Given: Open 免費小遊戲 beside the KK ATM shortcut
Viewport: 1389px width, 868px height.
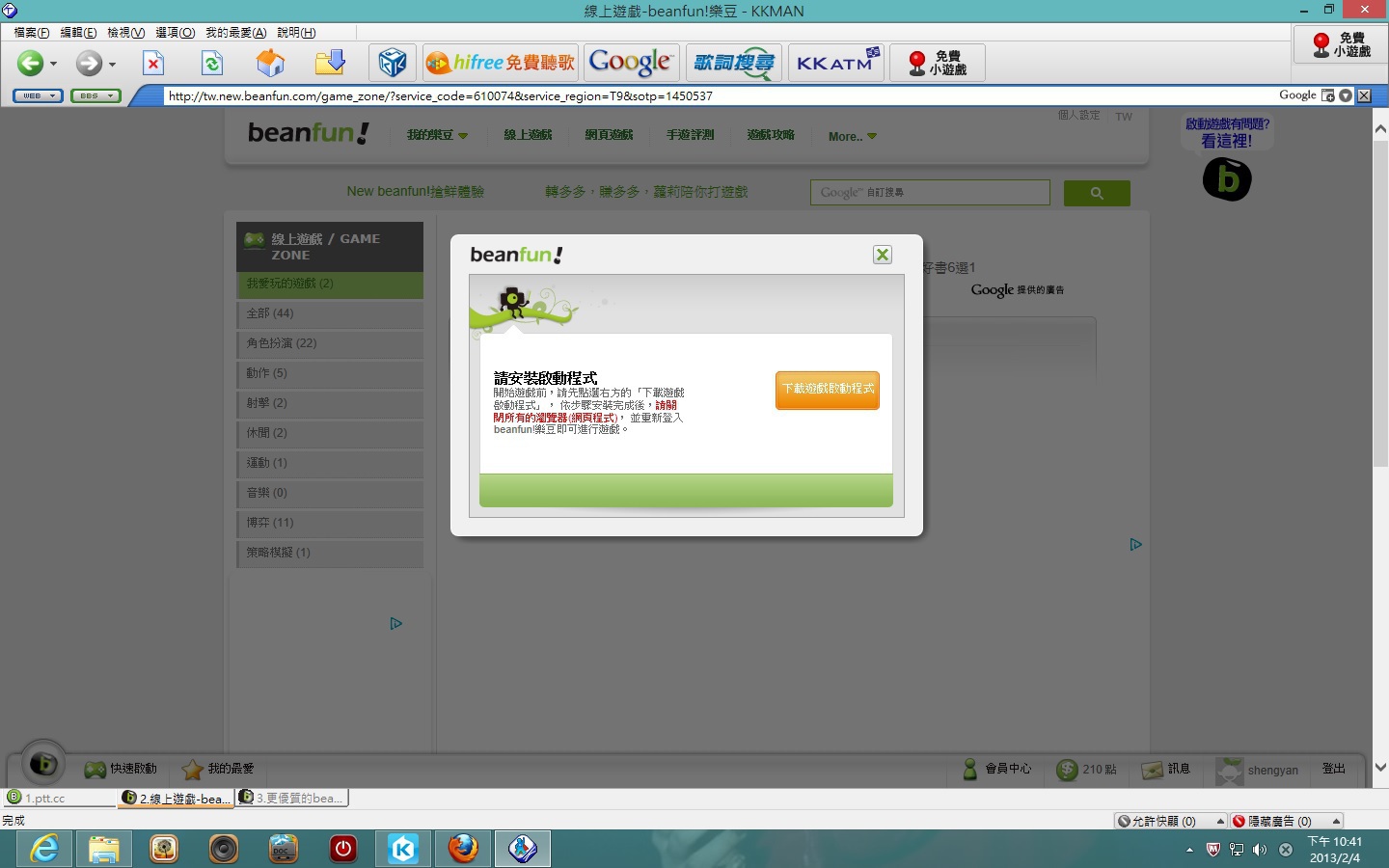Looking at the screenshot, I should click(938, 64).
